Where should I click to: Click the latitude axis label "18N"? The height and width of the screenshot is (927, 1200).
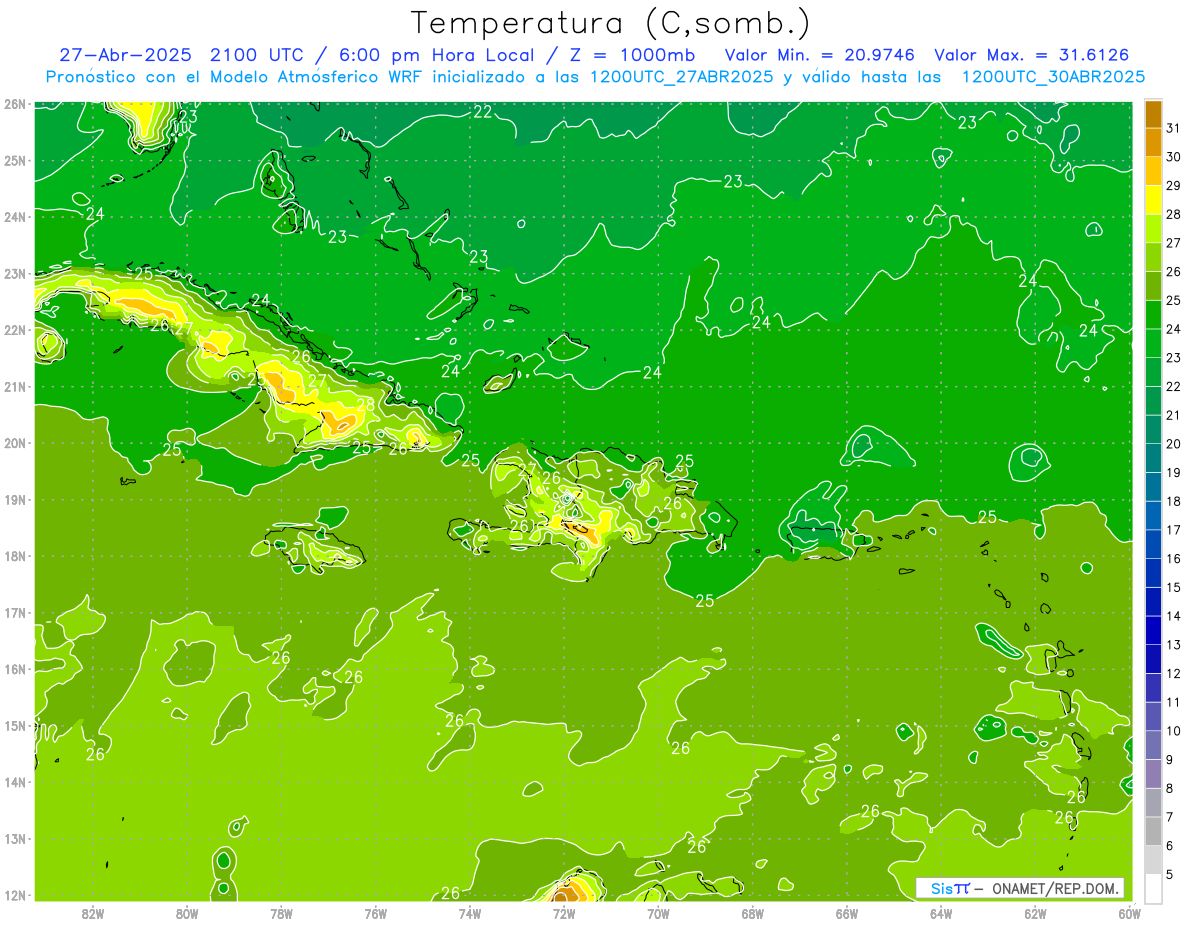(14, 556)
